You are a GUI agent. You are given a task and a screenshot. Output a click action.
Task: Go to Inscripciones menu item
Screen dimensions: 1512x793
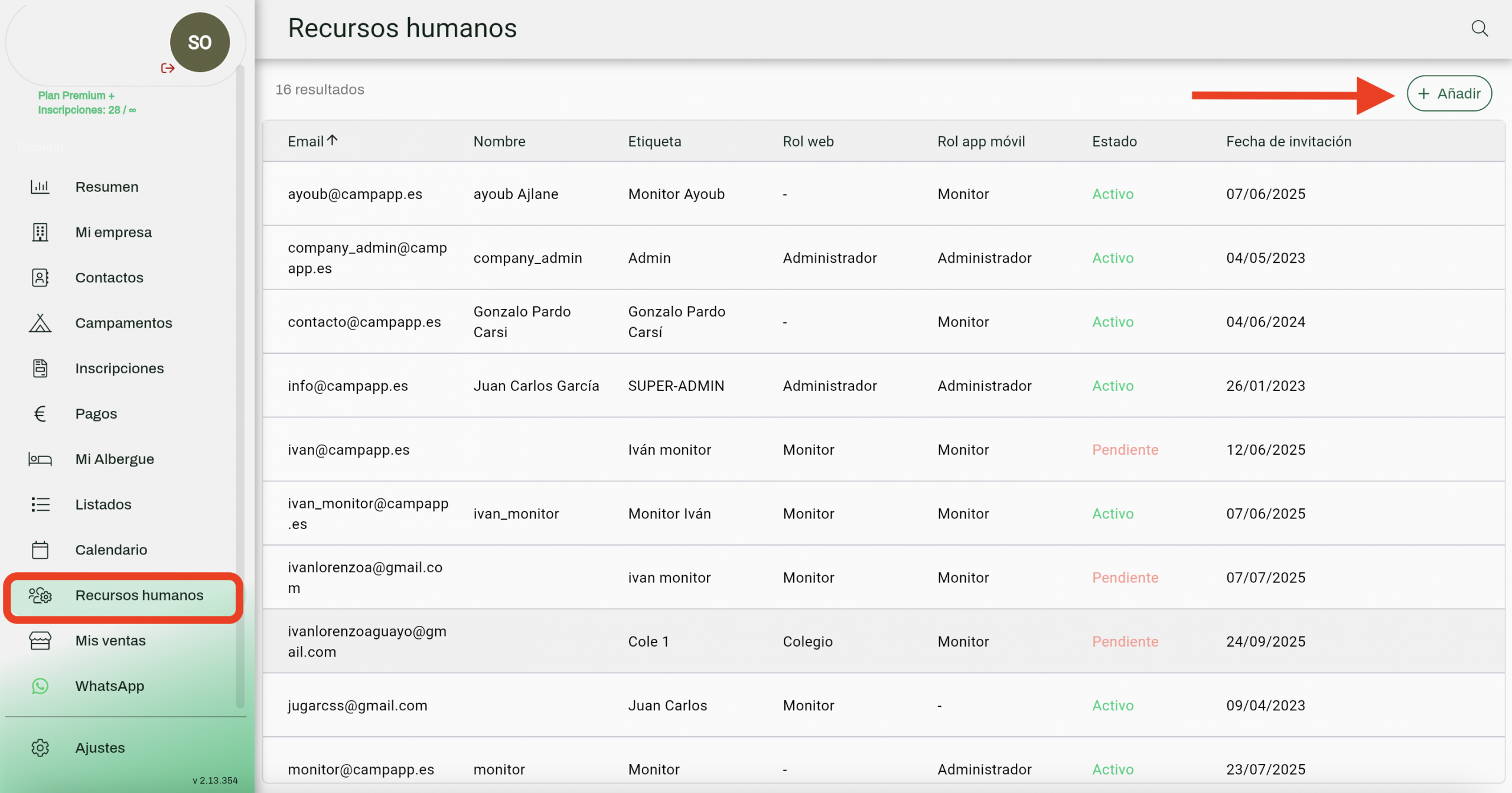click(119, 368)
